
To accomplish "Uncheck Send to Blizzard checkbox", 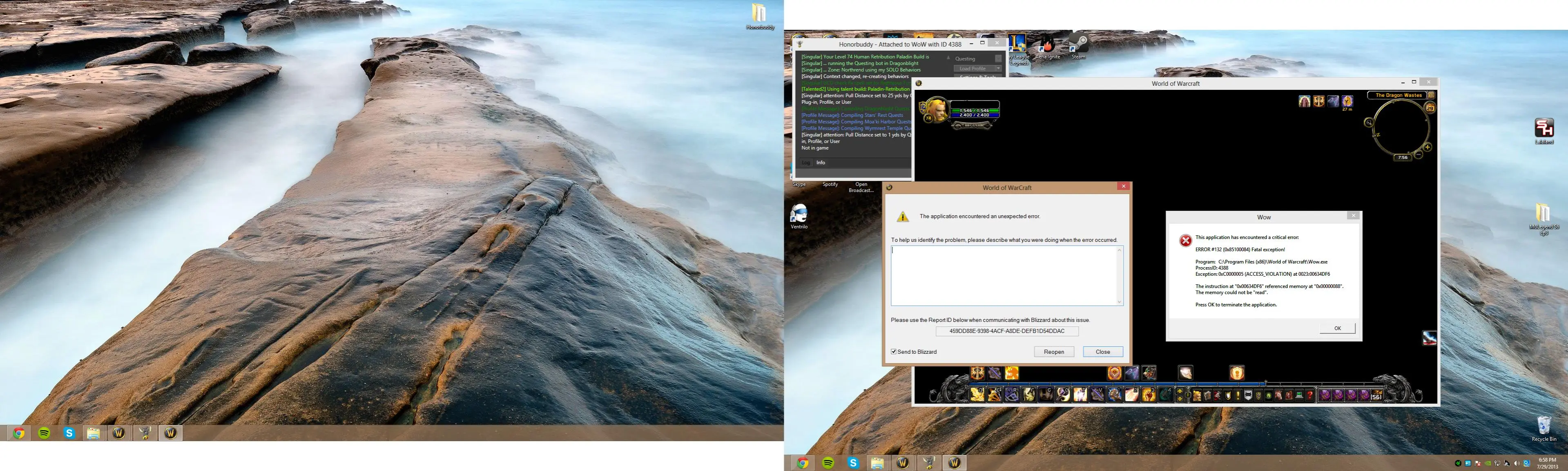I will 894,352.
